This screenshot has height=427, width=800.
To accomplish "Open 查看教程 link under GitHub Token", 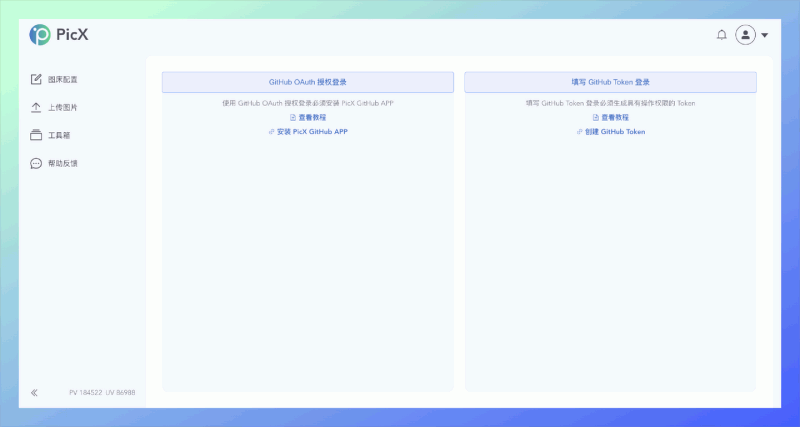I will (610, 117).
